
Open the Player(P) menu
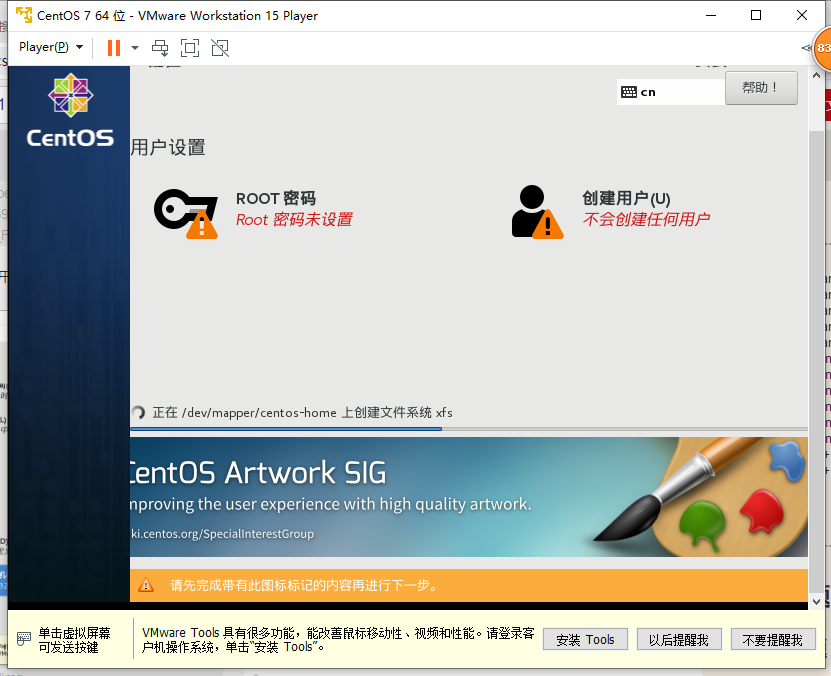point(51,47)
